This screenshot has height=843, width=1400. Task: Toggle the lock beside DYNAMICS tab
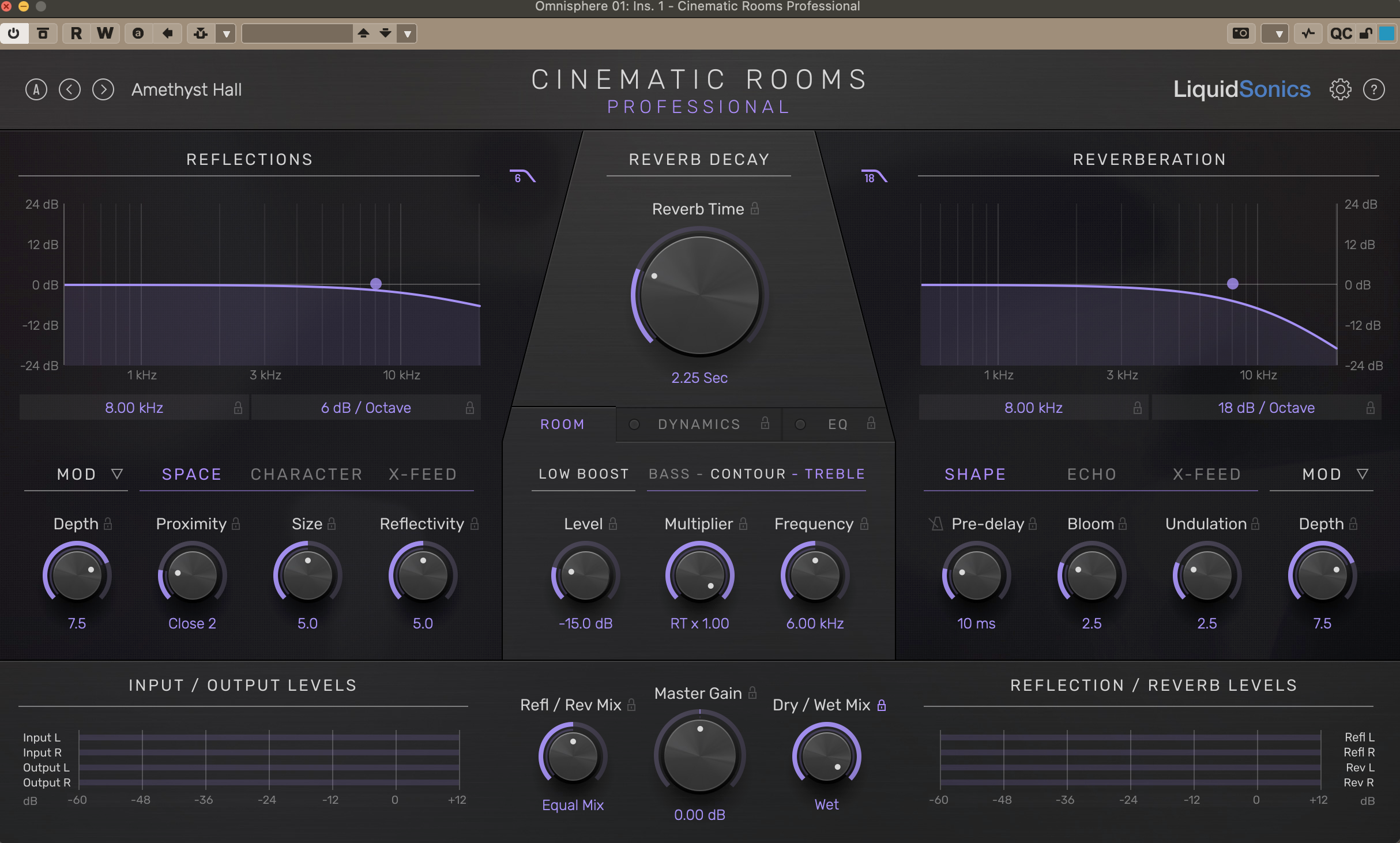click(x=765, y=423)
